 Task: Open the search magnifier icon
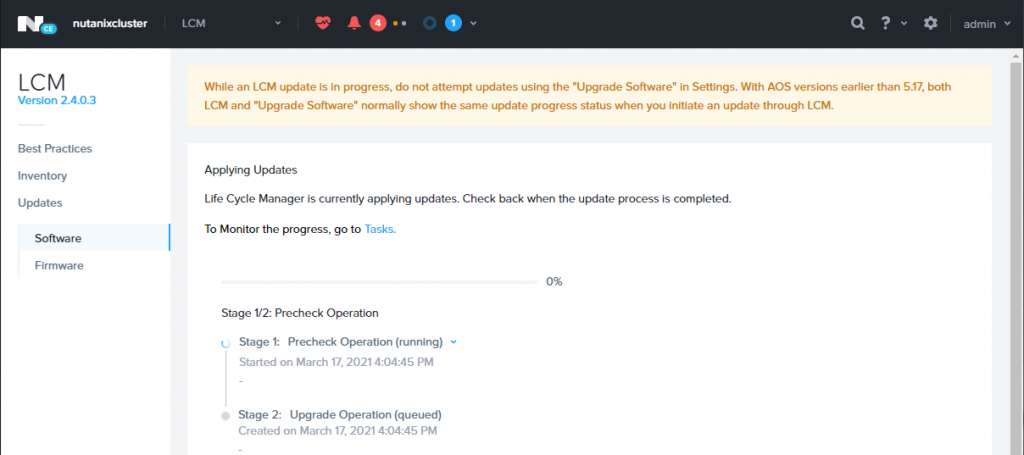coord(857,24)
